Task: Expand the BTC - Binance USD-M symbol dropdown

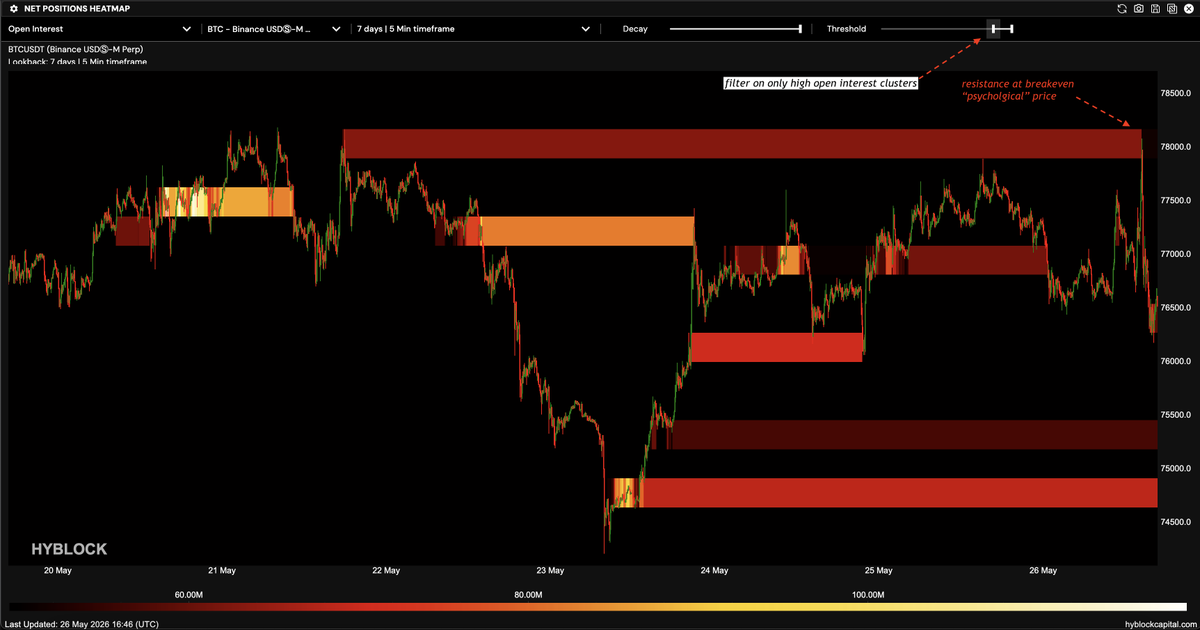Action: pyautogui.click(x=273, y=29)
